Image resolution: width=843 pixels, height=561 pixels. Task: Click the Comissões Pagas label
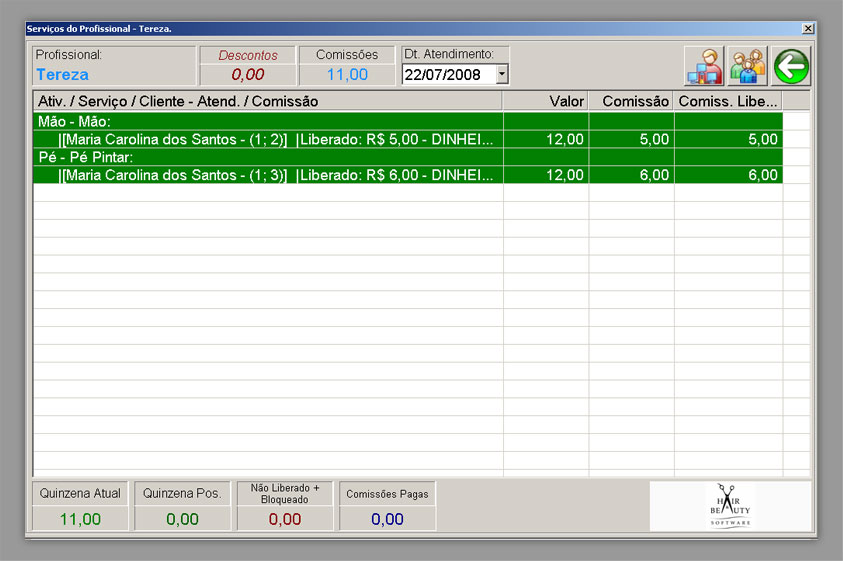(x=387, y=494)
